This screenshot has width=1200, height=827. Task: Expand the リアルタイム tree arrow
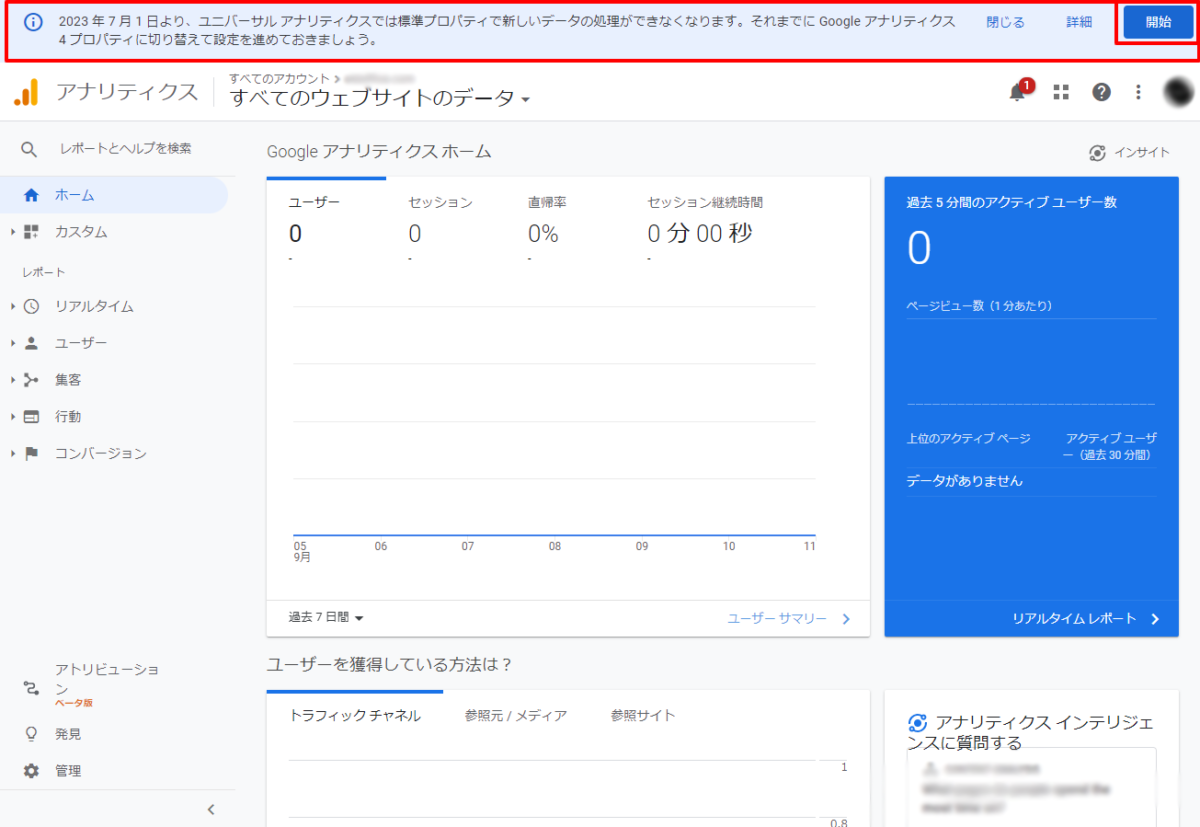[x=12, y=307]
